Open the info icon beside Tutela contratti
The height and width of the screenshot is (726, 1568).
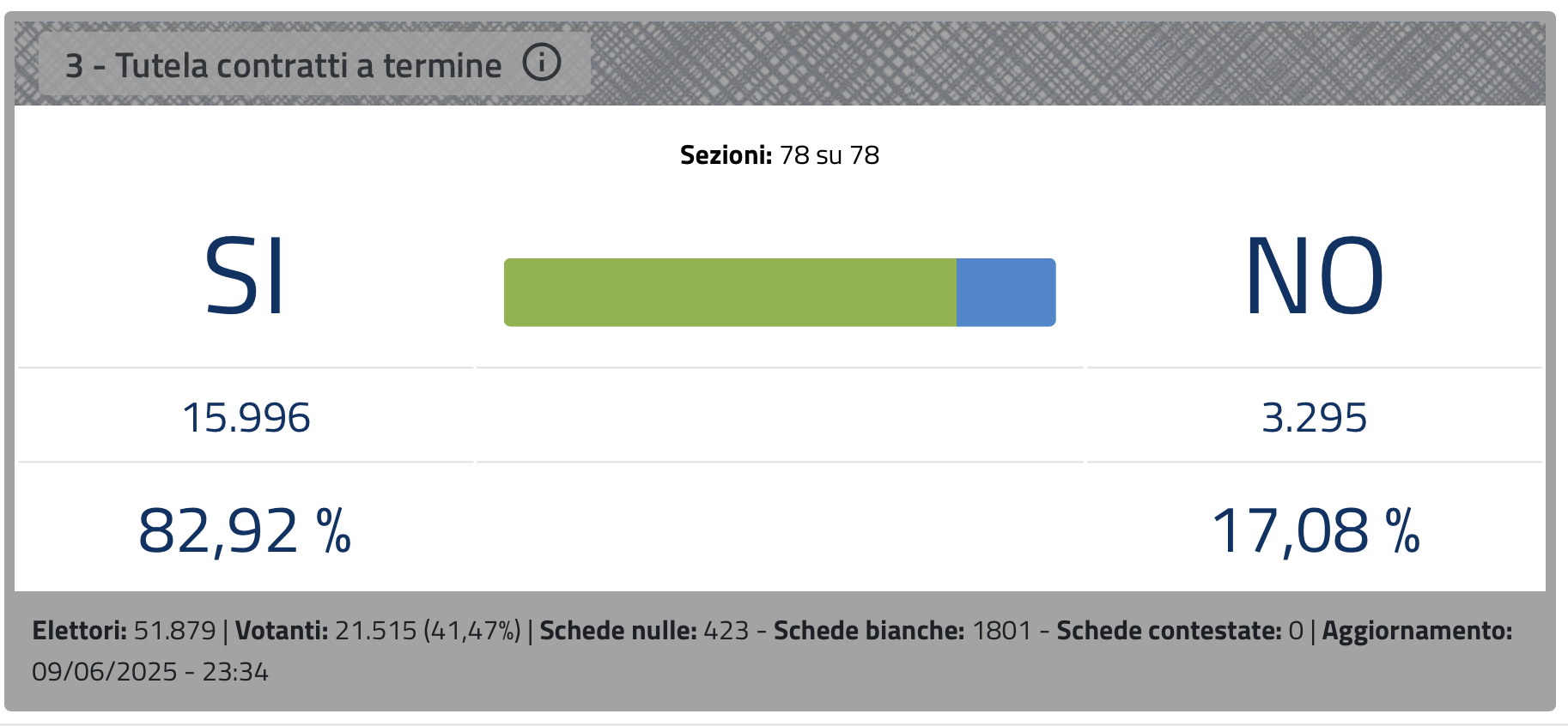(x=542, y=63)
